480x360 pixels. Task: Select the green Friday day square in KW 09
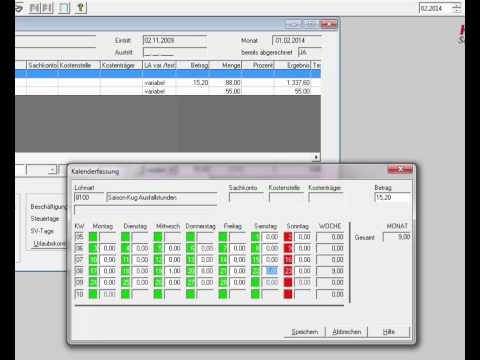223,283
